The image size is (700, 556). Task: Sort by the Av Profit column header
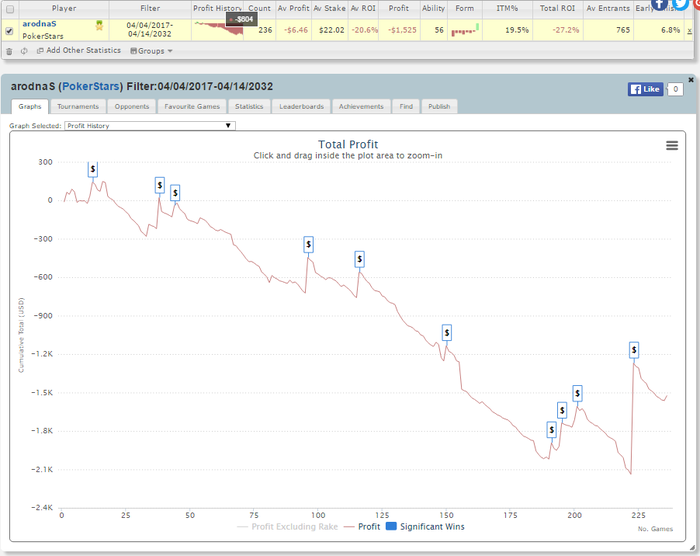coord(293,8)
